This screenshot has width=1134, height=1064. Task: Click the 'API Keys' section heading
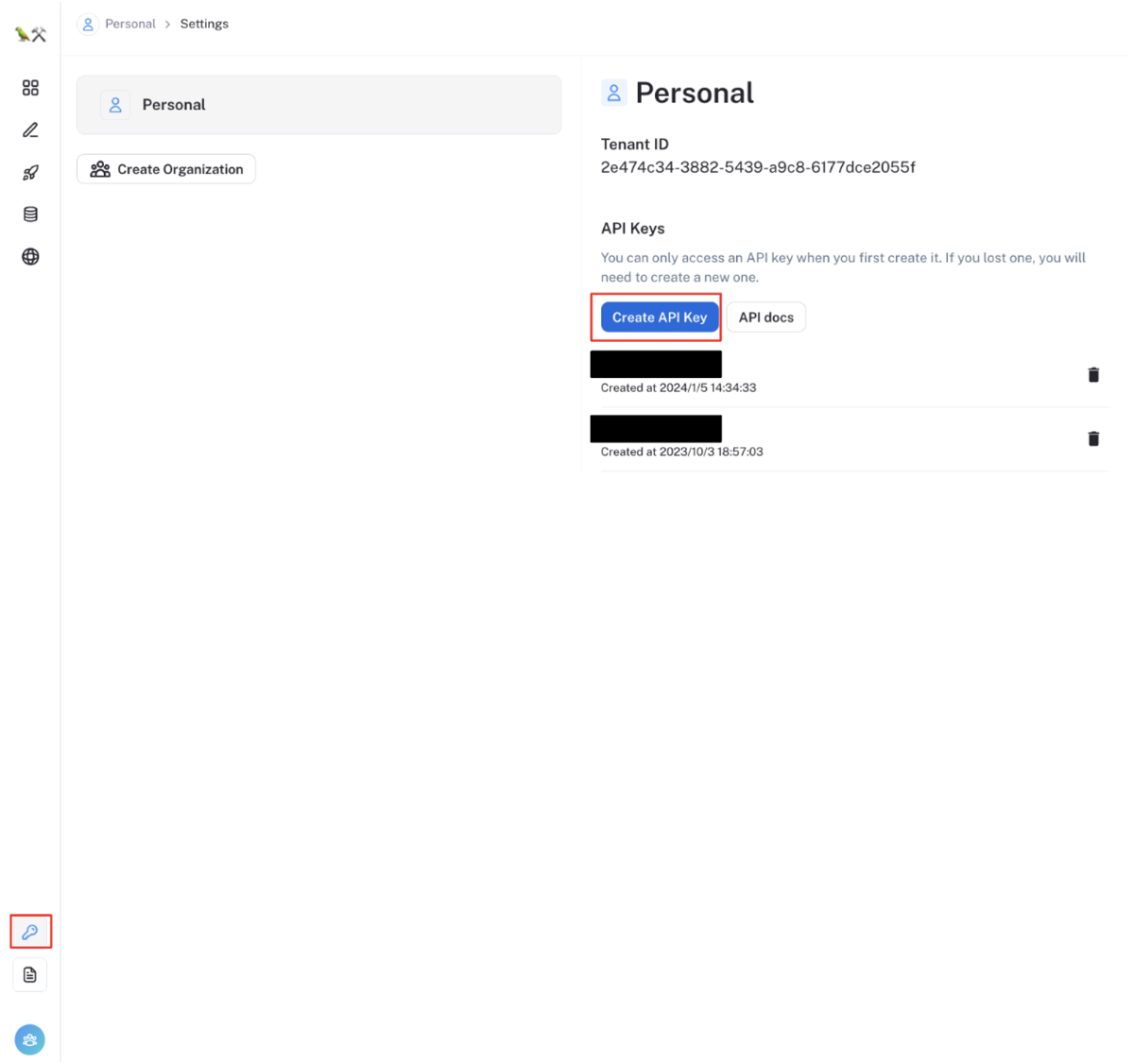633,229
